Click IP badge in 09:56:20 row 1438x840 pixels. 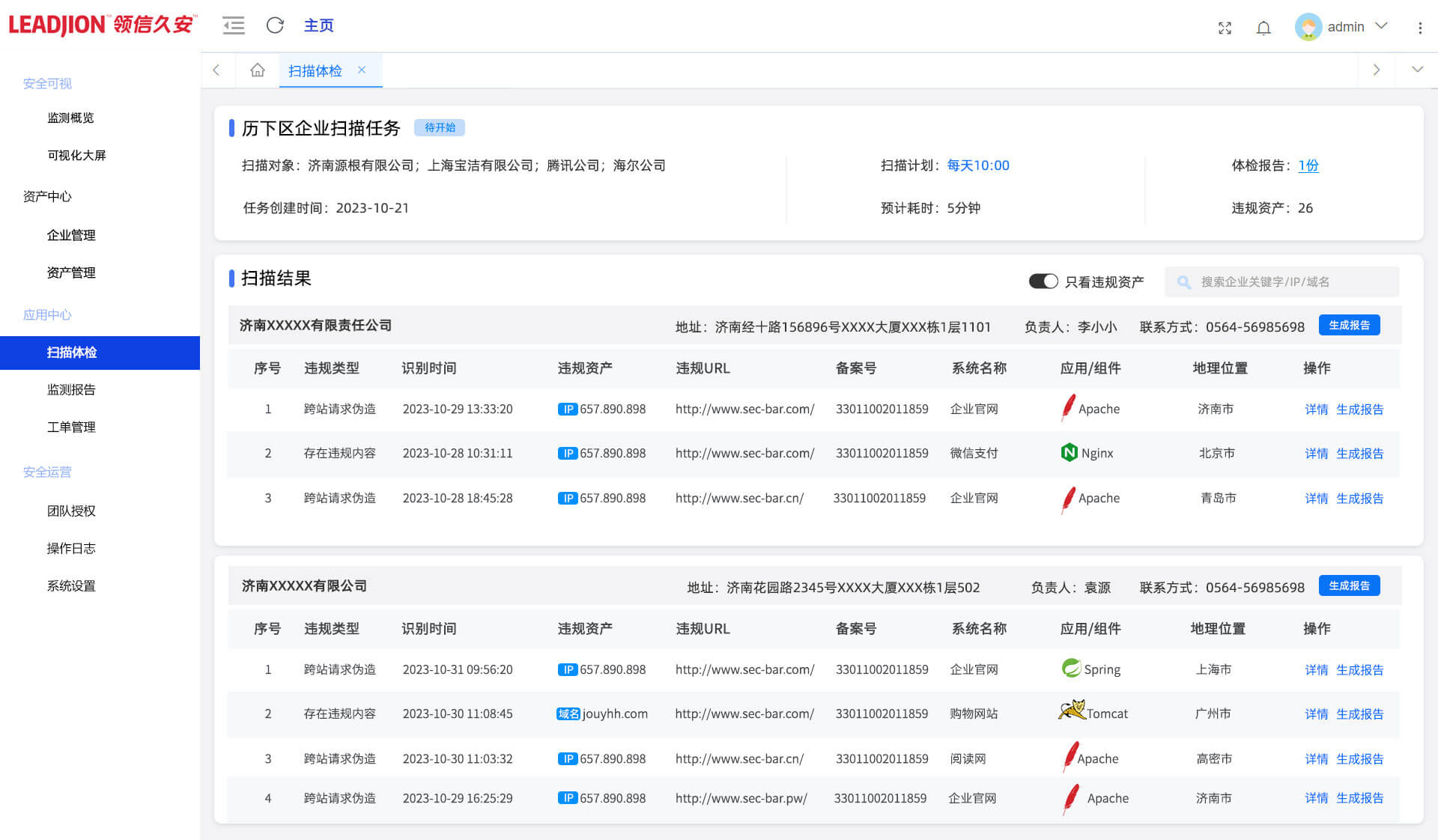pyautogui.click(x=567, y=670)
